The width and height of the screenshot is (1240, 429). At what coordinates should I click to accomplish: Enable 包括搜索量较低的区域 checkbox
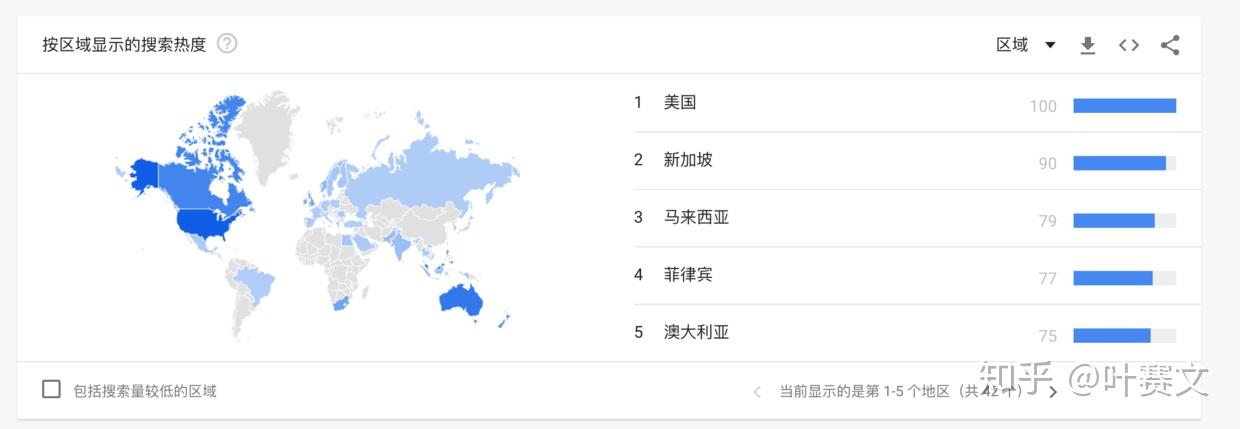click(x=51, y=390)
